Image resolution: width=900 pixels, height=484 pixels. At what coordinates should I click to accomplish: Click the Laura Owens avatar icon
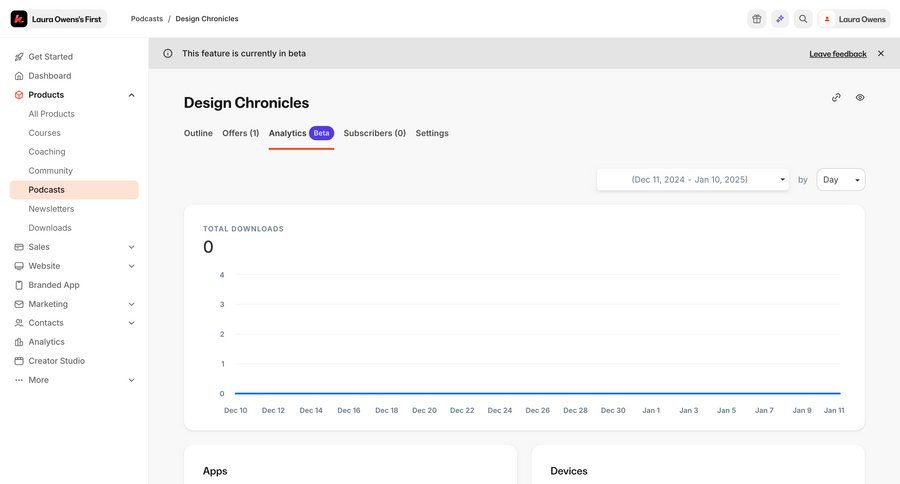(827, 19)
